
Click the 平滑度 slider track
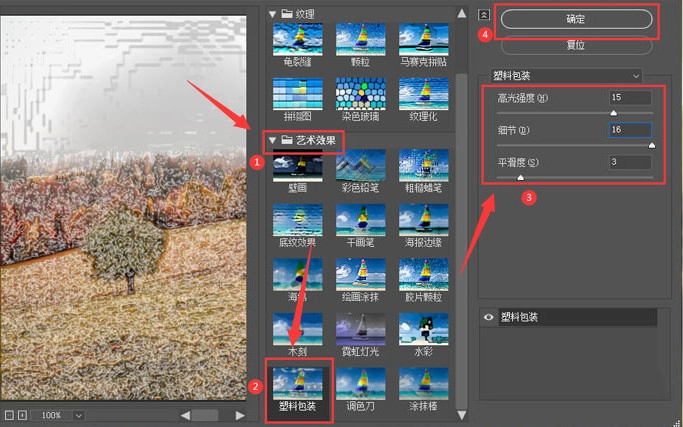coord(575,176)
